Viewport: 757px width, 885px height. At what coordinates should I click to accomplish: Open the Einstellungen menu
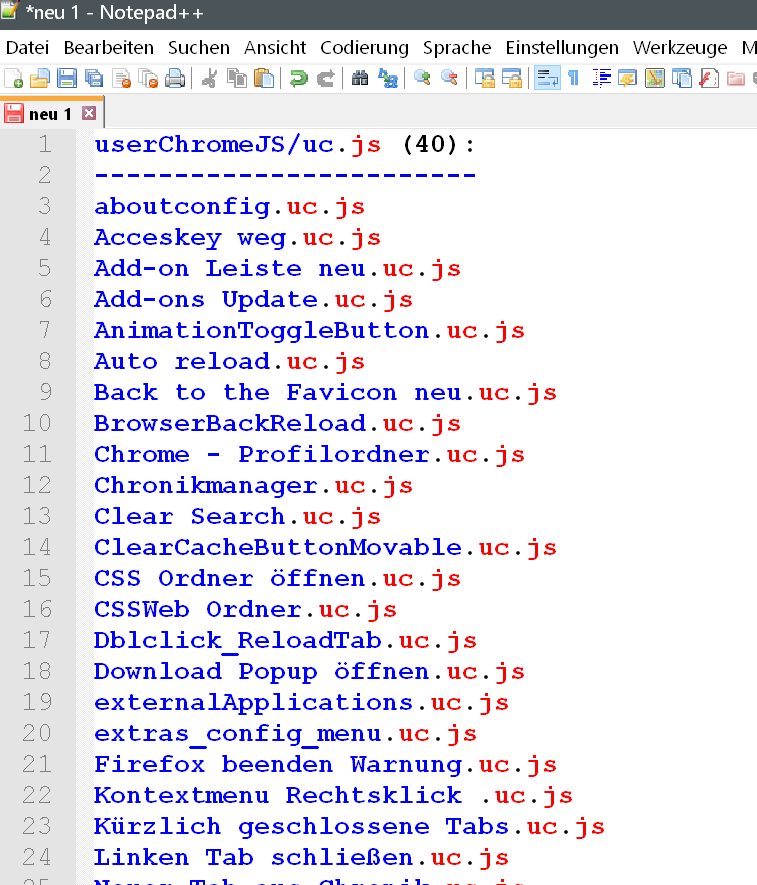point(562,47)
